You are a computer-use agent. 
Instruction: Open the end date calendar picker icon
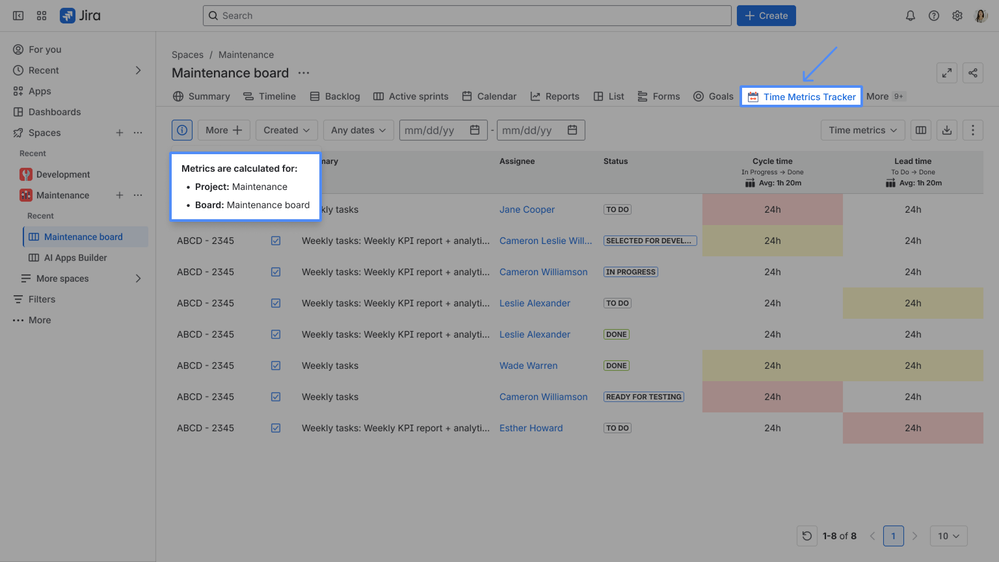click(572, 130)
